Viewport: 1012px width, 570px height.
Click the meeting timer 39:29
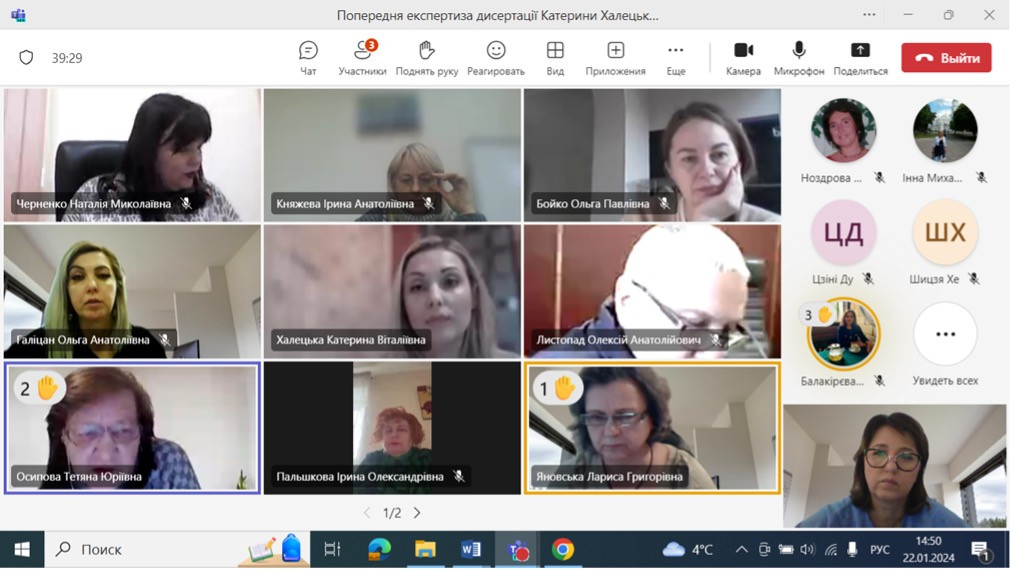(66, 58)
